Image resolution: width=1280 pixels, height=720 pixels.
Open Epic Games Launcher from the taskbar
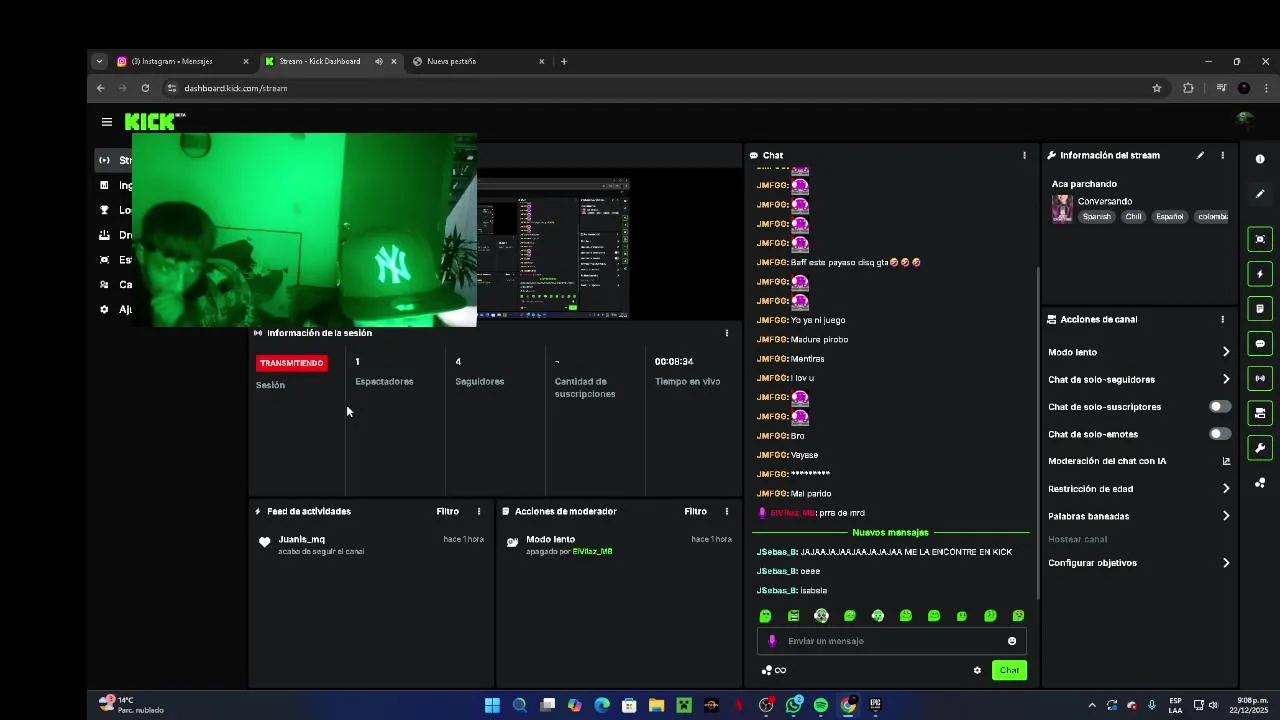(x=875, y=705)
